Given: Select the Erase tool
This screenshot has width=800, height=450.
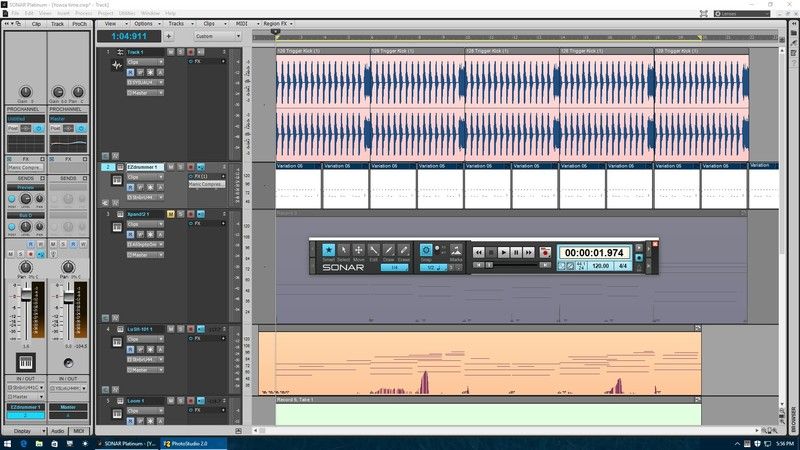Looking at the screenshot, I should (404, 251).
